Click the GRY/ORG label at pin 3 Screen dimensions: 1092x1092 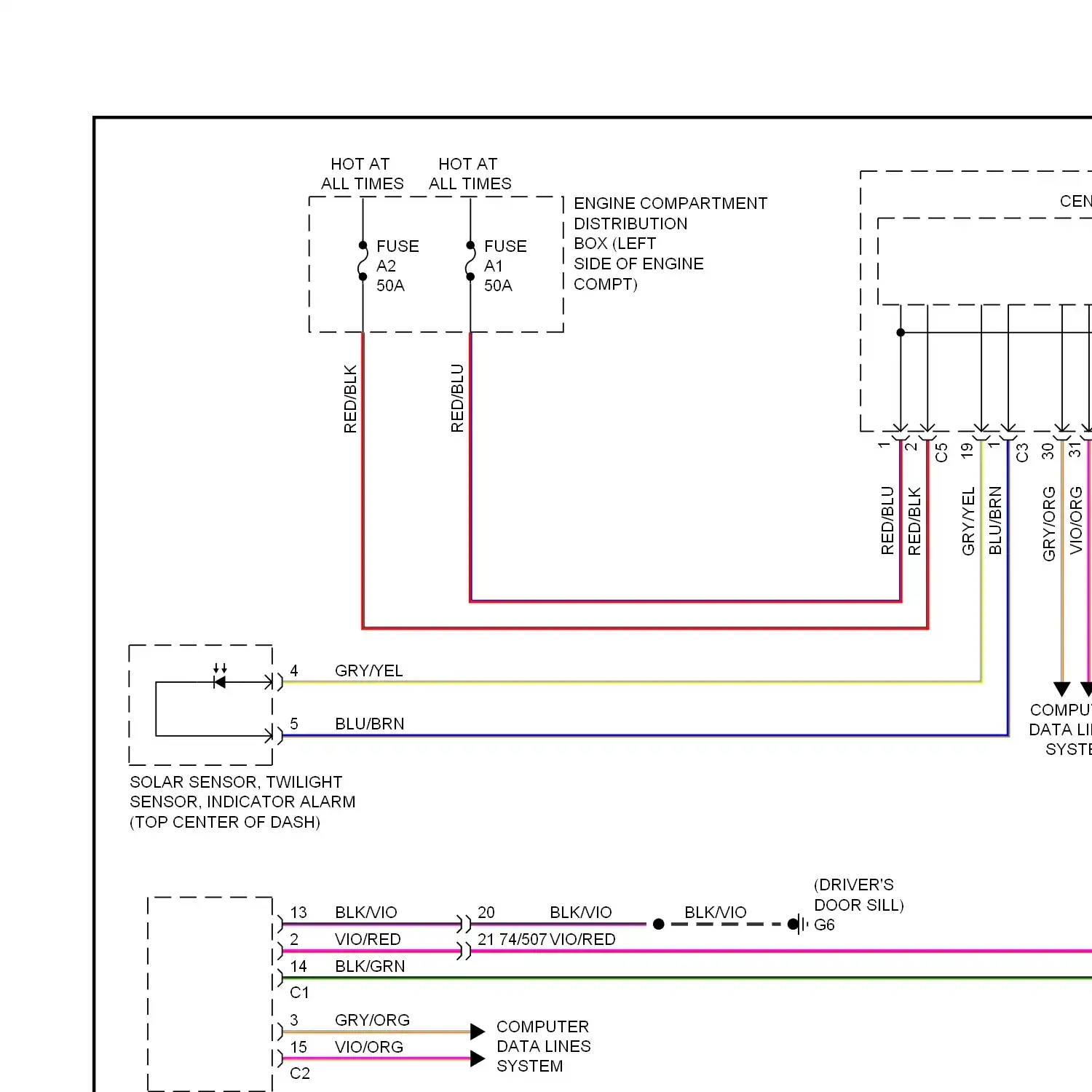point(372,1020)
